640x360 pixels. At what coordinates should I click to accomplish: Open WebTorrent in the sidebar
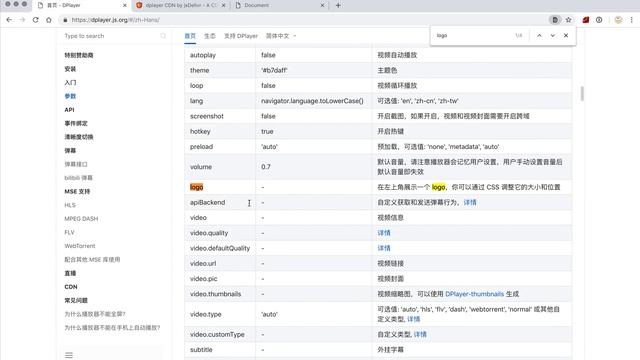click(80, 246)
